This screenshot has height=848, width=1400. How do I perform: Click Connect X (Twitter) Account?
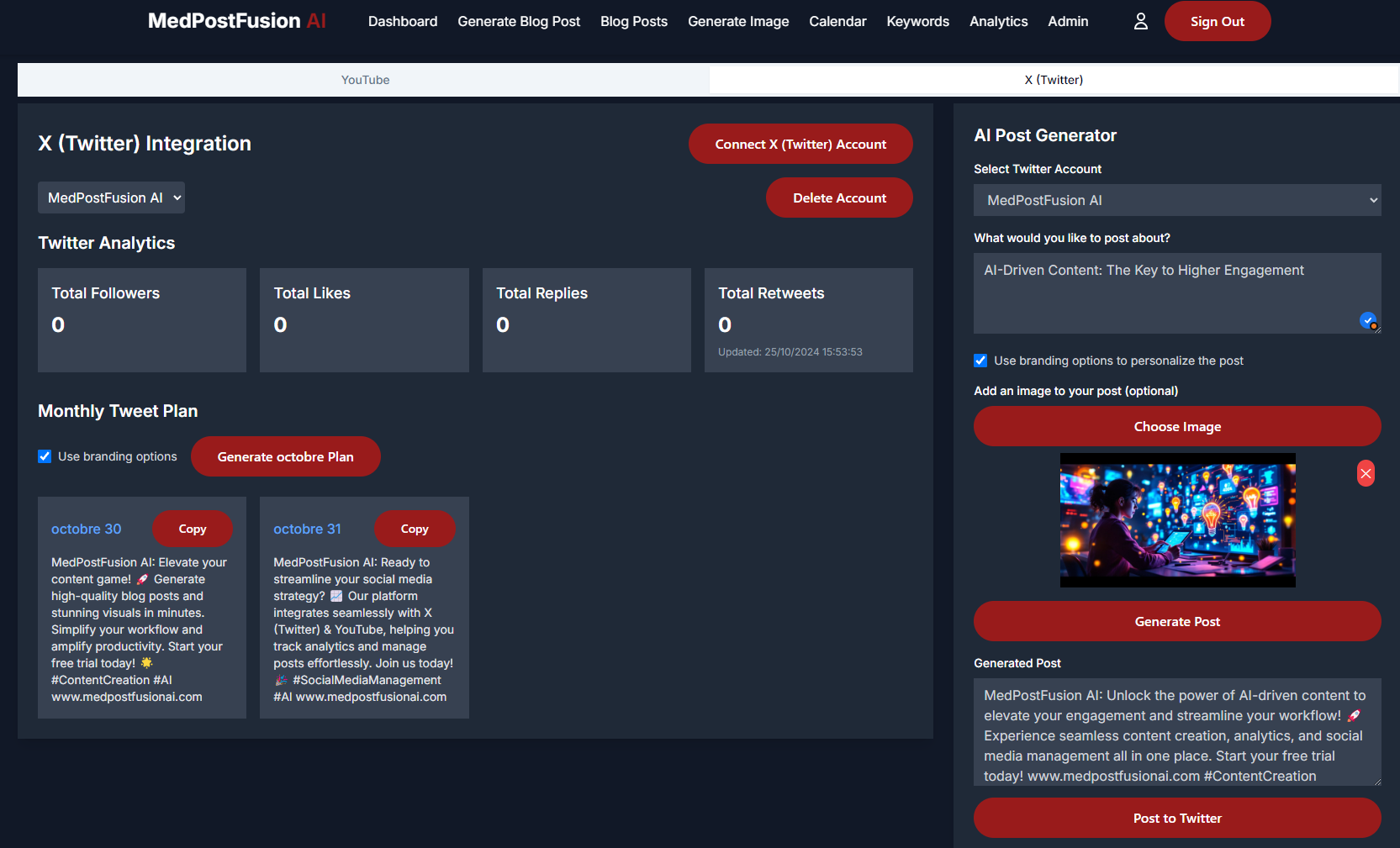pos(800,145)
